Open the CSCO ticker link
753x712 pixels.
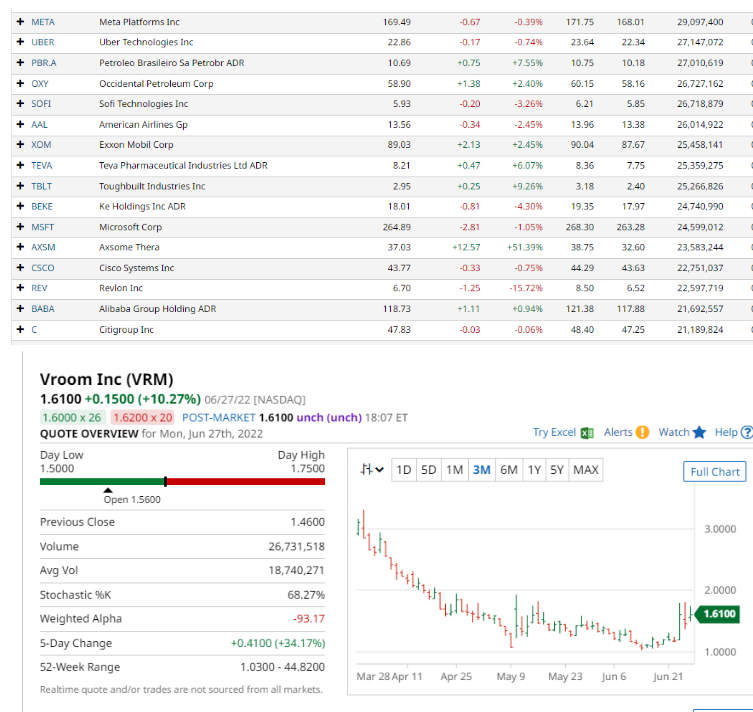click(x=43, y=268)
